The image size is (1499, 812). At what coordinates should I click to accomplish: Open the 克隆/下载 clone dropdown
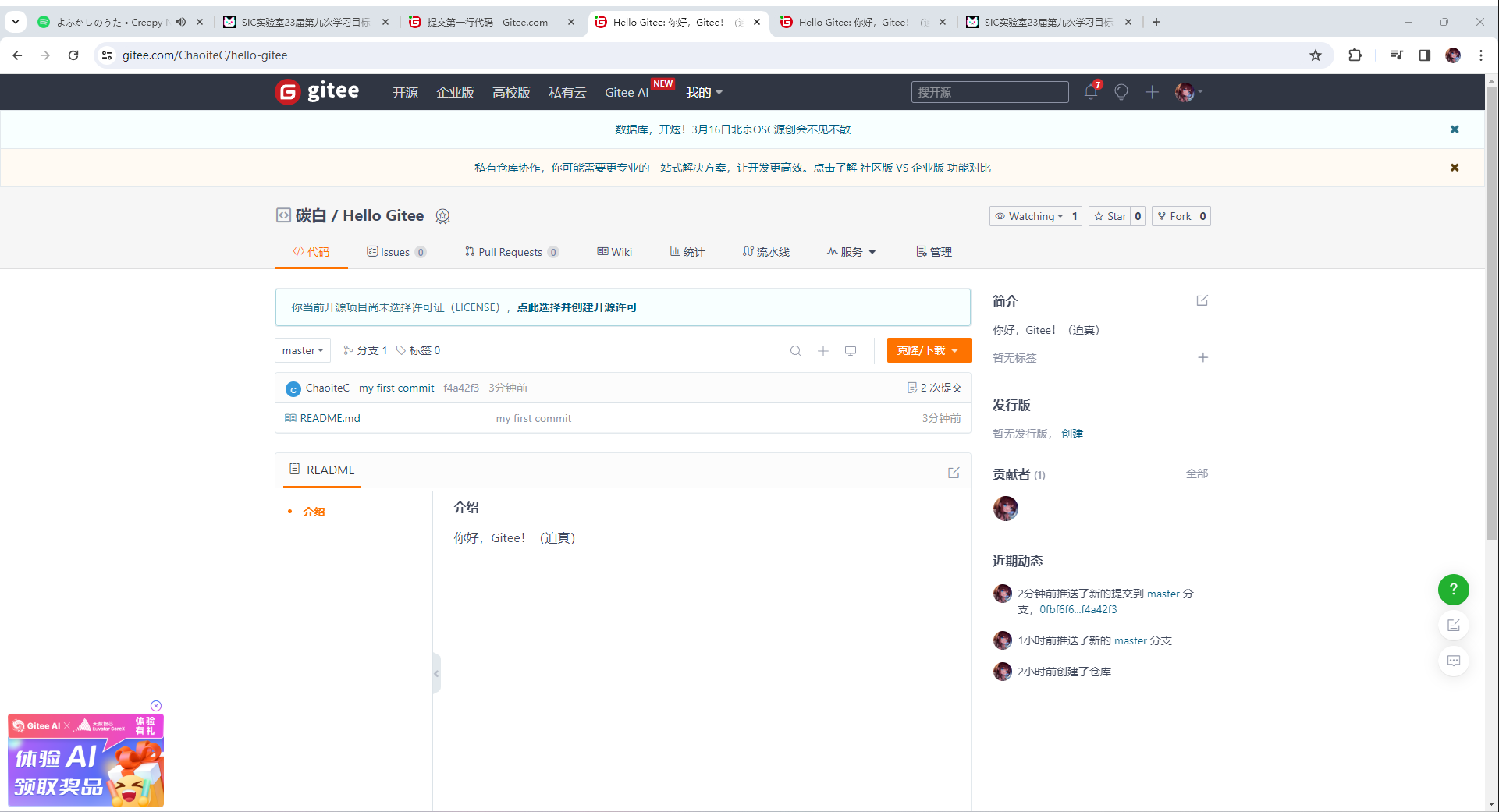click(x=929, y=350)
